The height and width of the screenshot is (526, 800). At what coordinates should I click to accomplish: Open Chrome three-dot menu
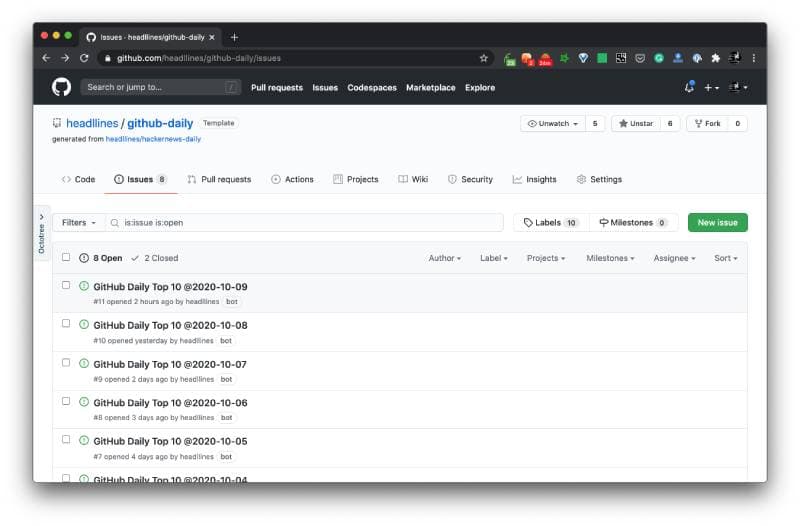pos(754,58)
